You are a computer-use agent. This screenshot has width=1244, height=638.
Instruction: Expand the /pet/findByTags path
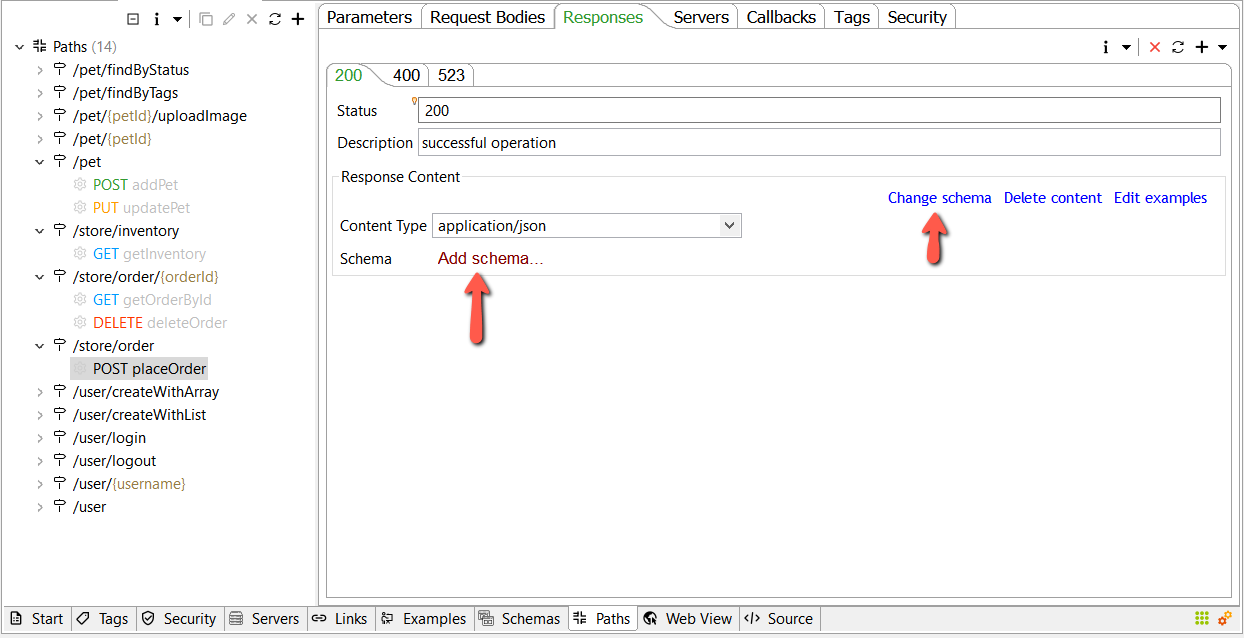(40, 93)
